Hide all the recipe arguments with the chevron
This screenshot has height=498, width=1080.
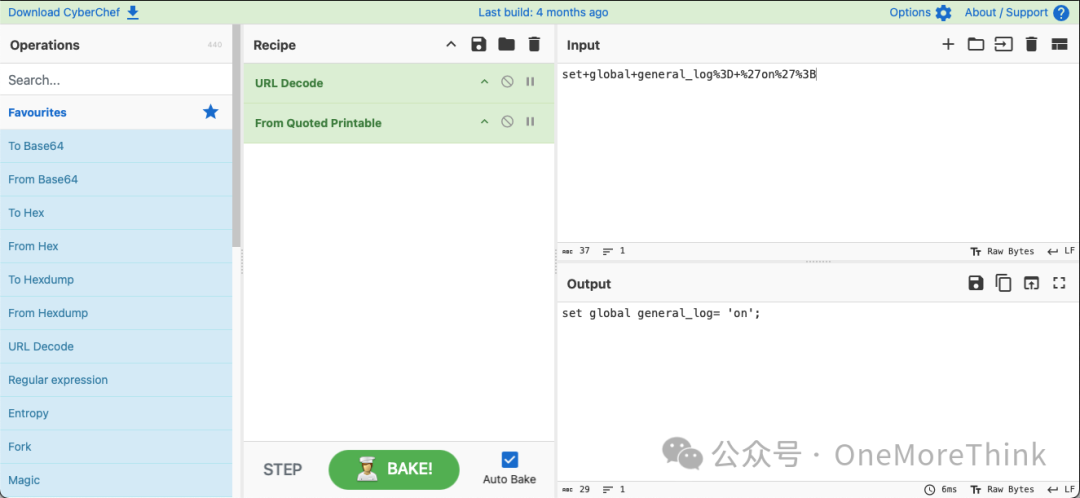point(451,45)
